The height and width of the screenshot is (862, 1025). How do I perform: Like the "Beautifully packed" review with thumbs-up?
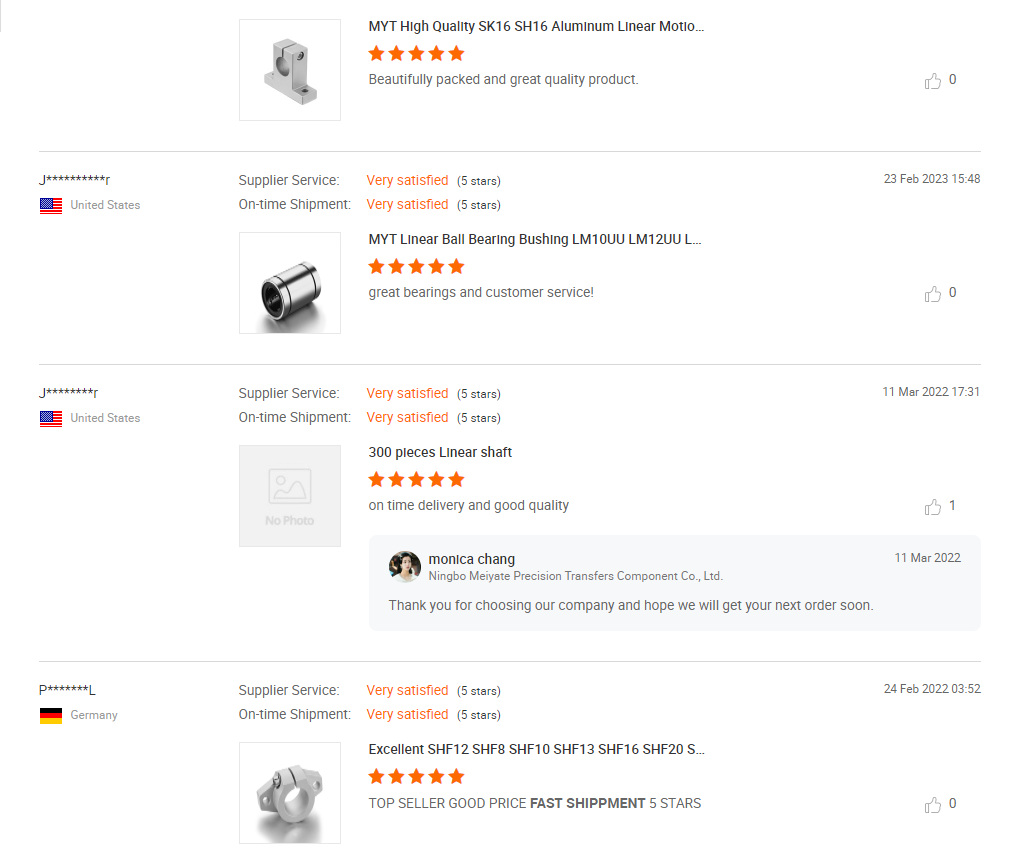933,81
